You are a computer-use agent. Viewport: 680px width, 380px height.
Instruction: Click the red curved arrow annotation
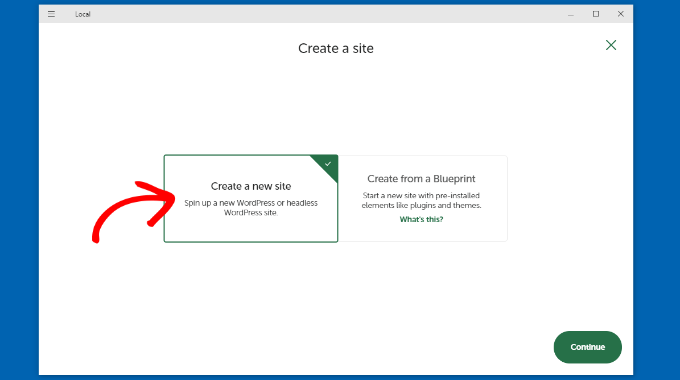(133, 211)
